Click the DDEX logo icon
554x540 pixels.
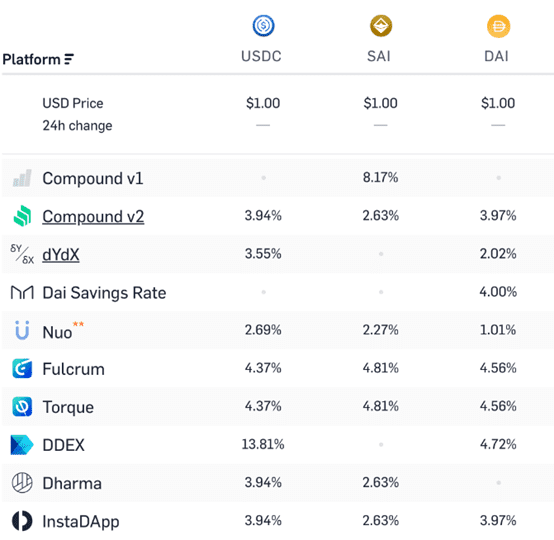click(x=22, y=445)
